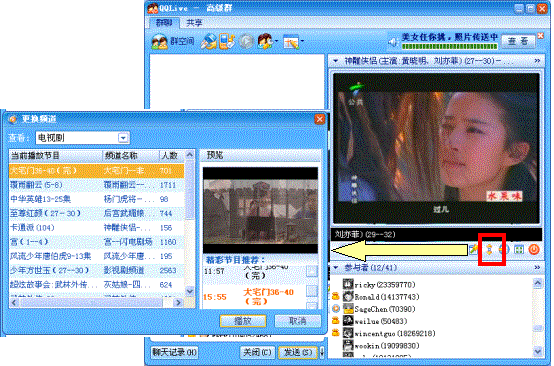Open send options arrow beside 发送 button

(322, 352)
